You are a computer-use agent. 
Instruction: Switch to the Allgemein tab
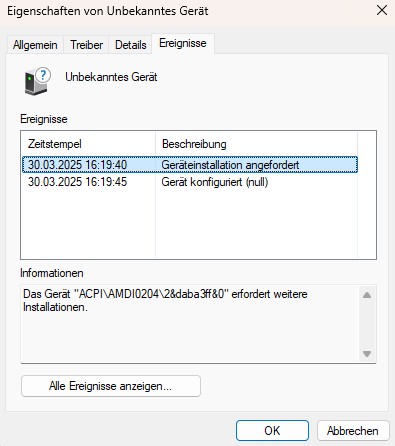(x=35, y=45)
